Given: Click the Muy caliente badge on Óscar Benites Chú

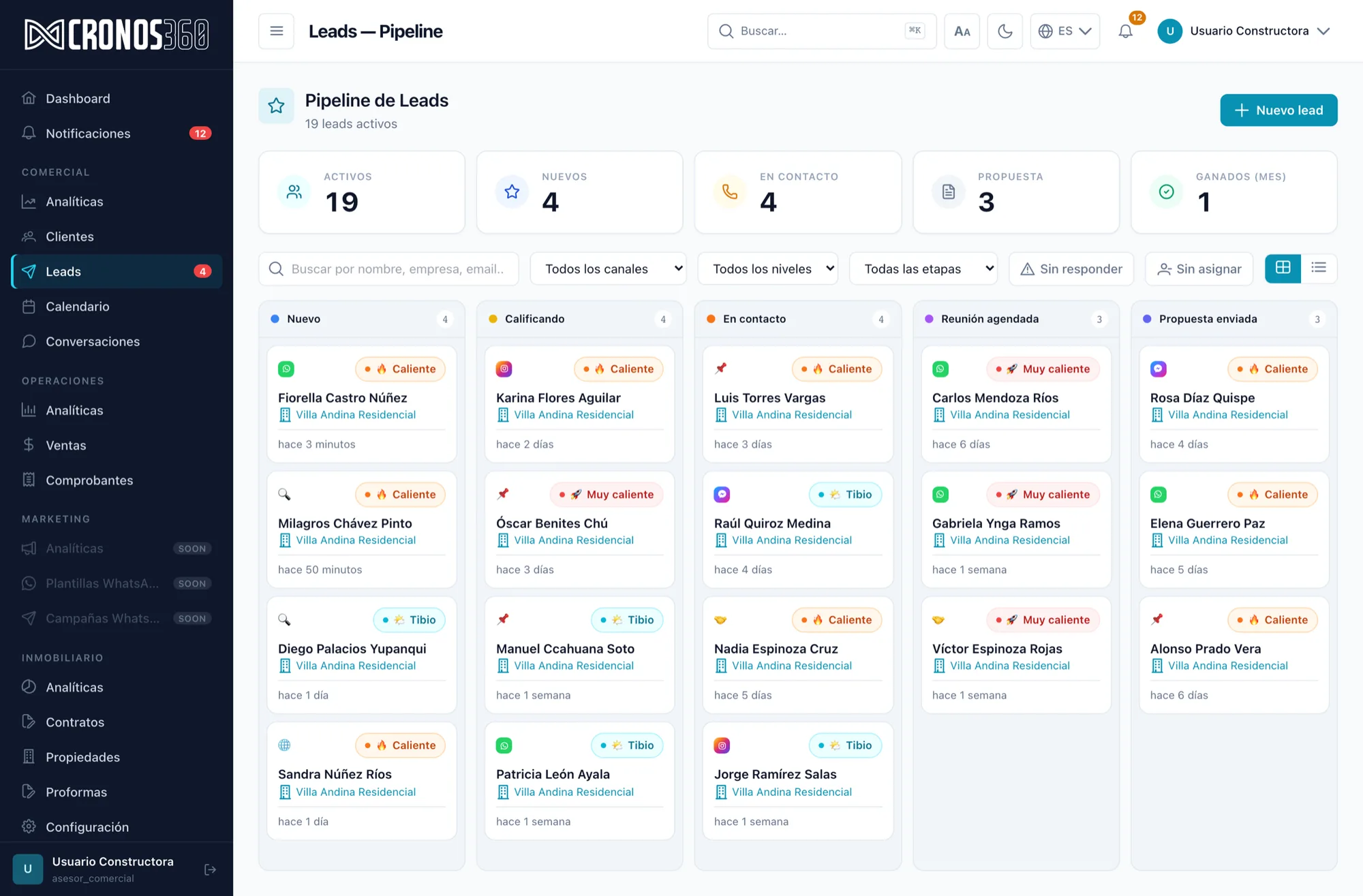Looking at the screenshot, I should point(607,495).
